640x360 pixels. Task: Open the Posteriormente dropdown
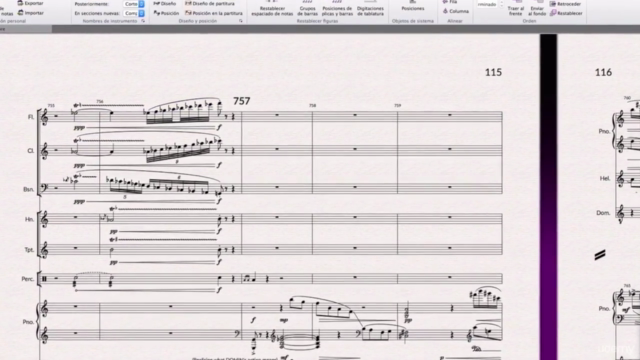click(134, 4)
